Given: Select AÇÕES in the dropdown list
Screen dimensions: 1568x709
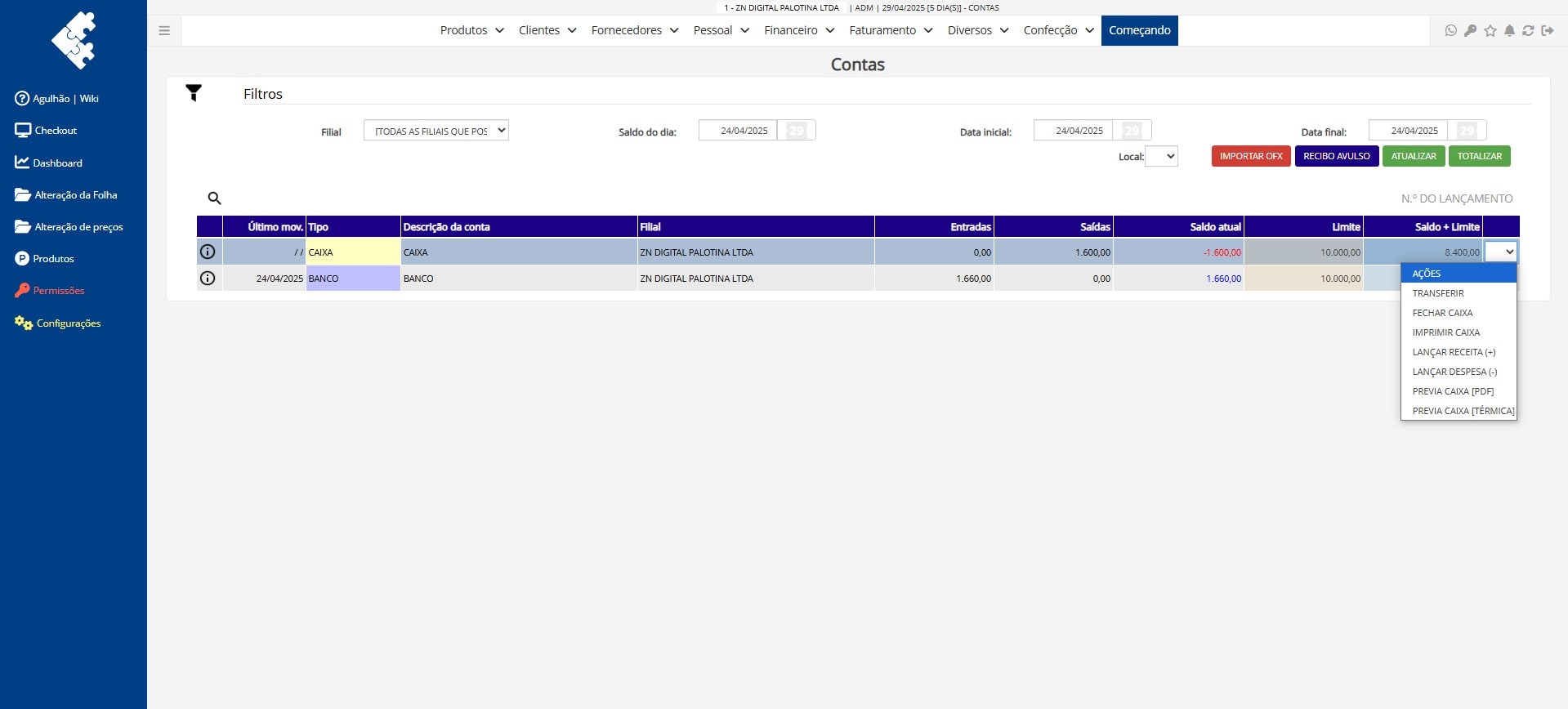Looking at the screenshot, I should pyautogui.click(x=1459, y=274).
